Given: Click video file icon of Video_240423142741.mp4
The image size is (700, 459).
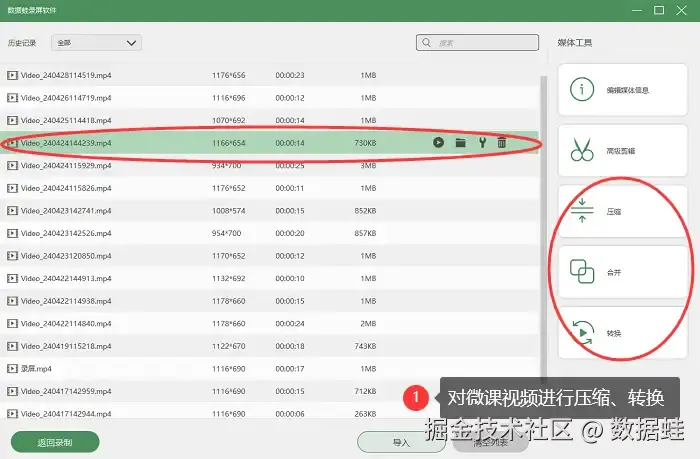Looking at the screenshot, I should (x=12, y=210).
